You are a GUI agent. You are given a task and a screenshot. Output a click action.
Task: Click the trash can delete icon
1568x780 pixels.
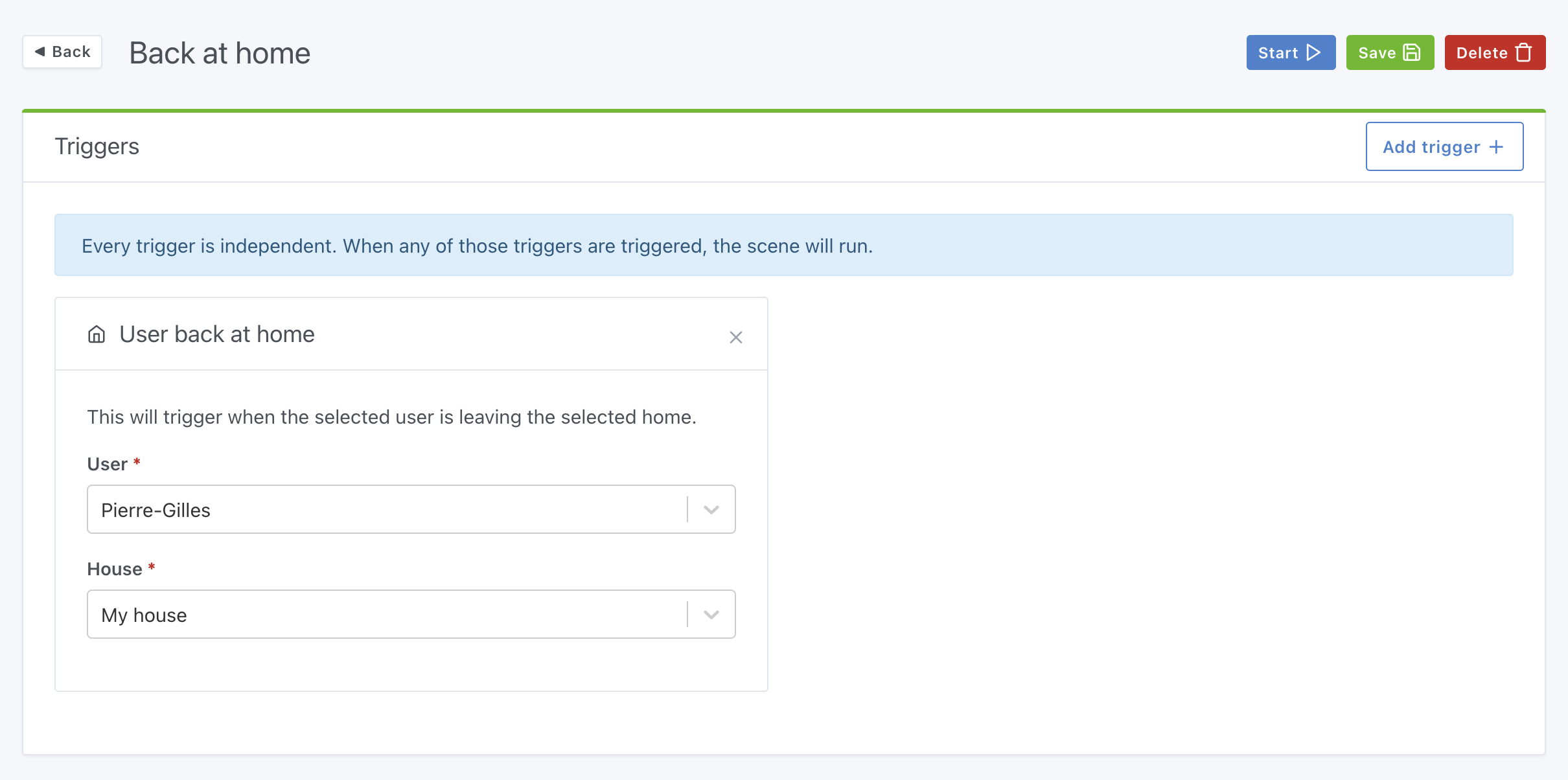[x=1524, y=52]
